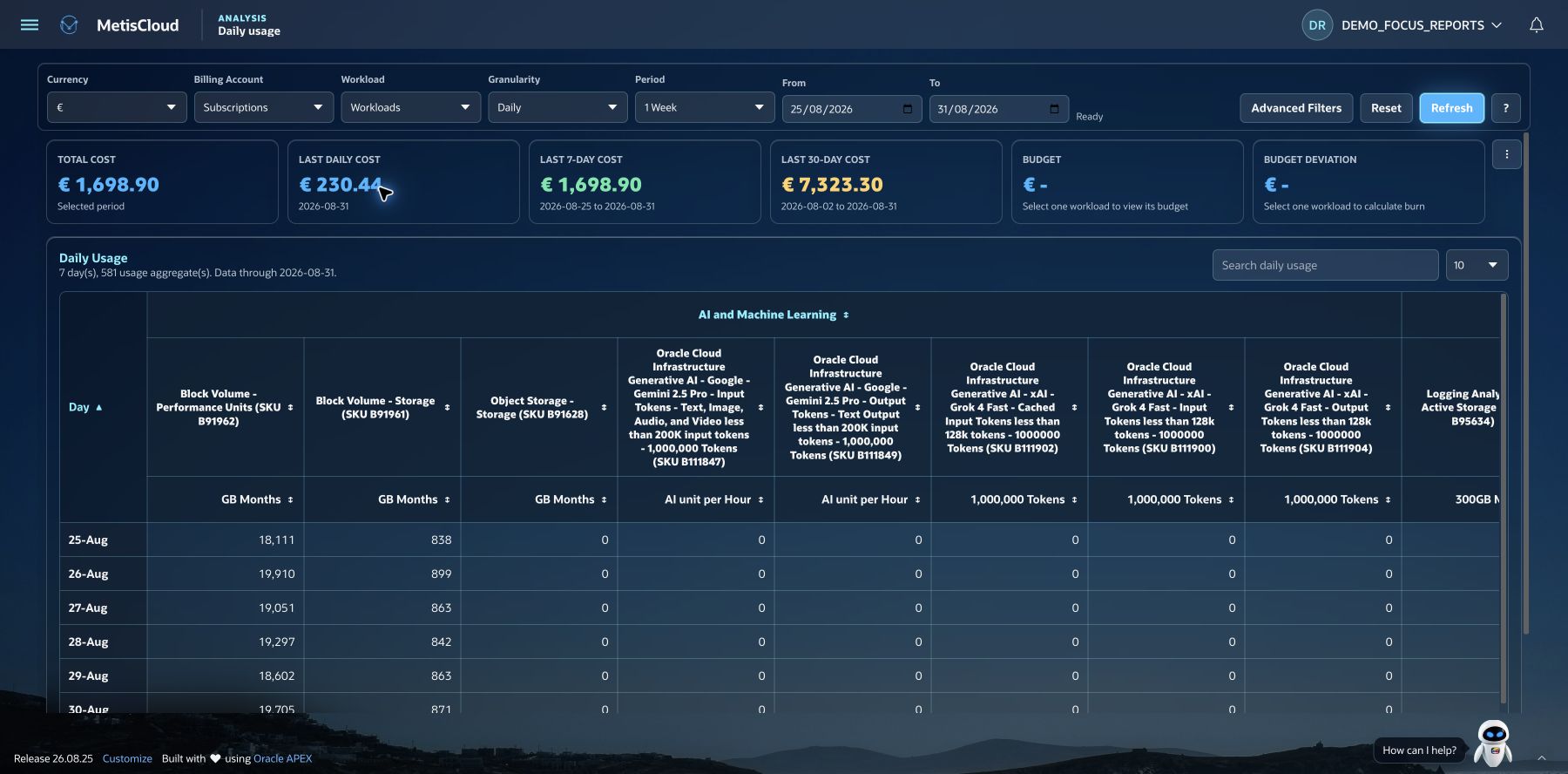
Task: Sort Gemini 2.5 Pro Output Tokens column
Action: [x=917, y=407]
